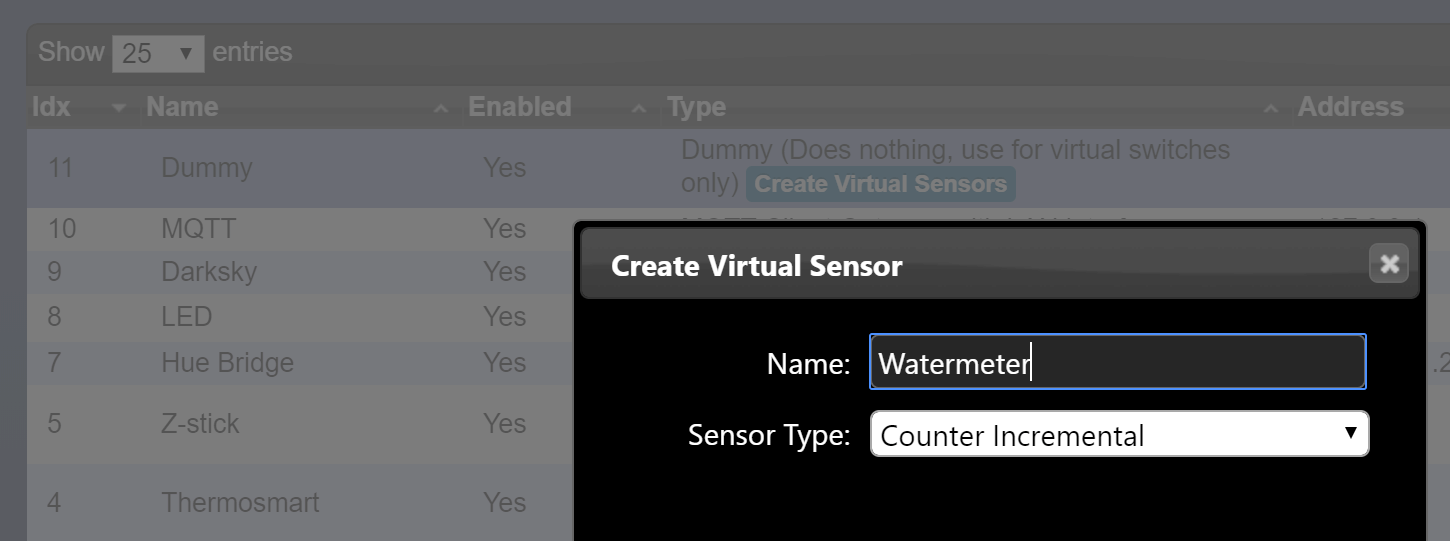The width and height of the screenshot is (1450, 541).
Task: Click the Address column header
Action: pos(1350,107)
